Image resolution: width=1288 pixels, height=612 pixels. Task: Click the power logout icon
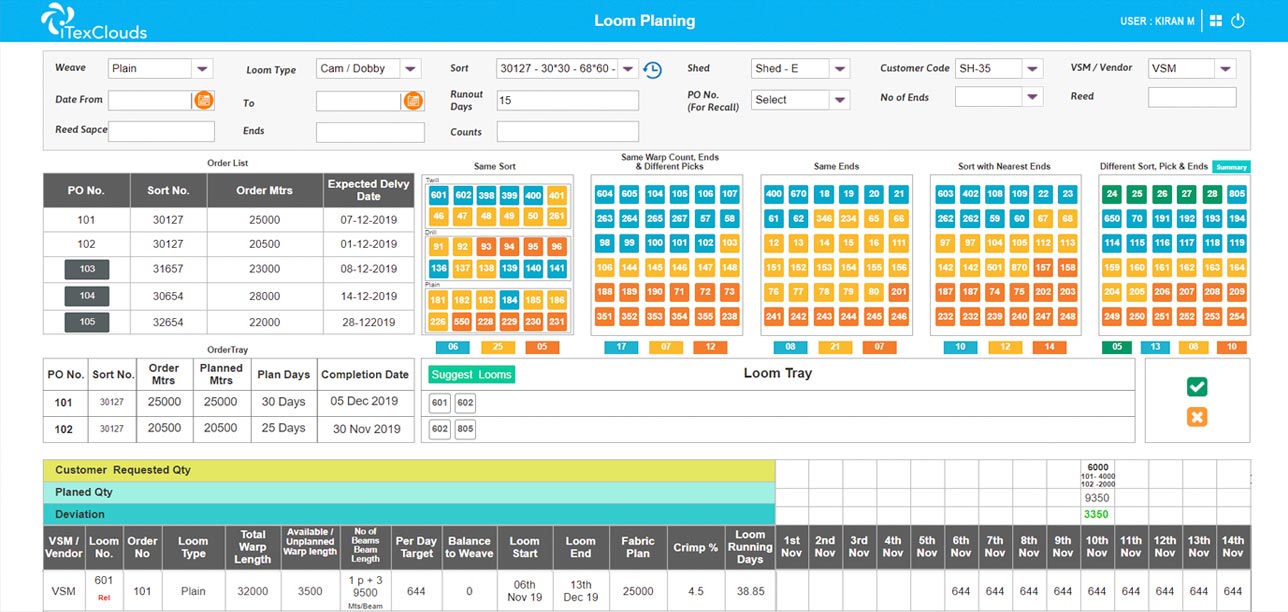tap(1238, 21)
